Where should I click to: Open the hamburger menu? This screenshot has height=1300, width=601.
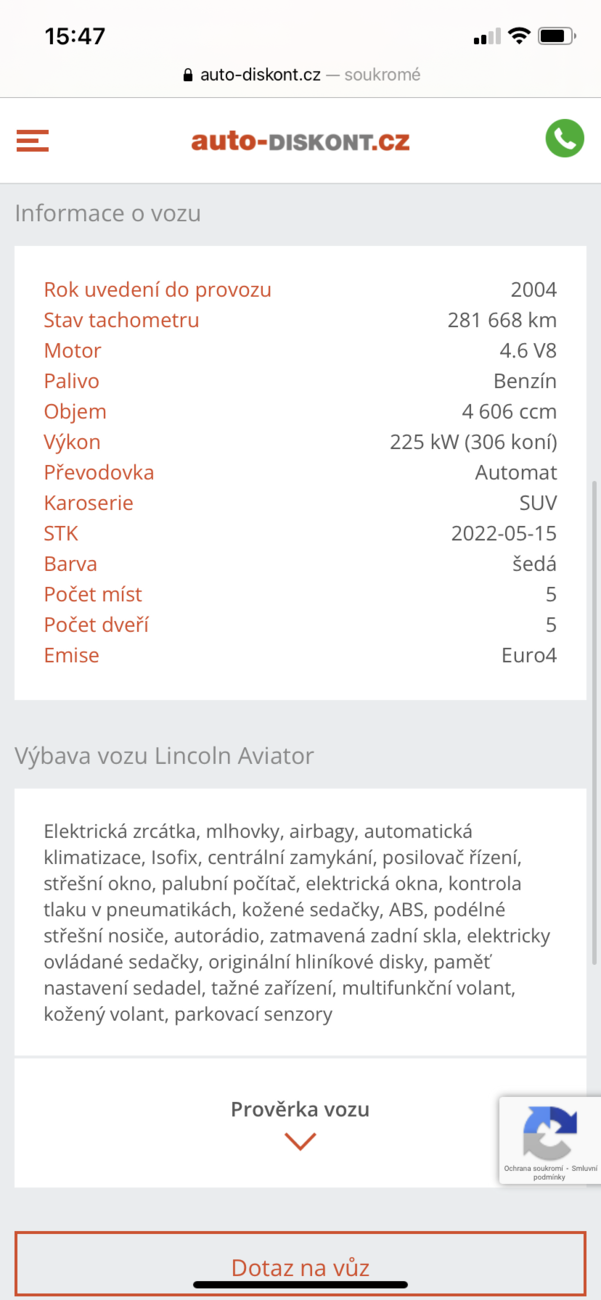click(x=32, y=140)
